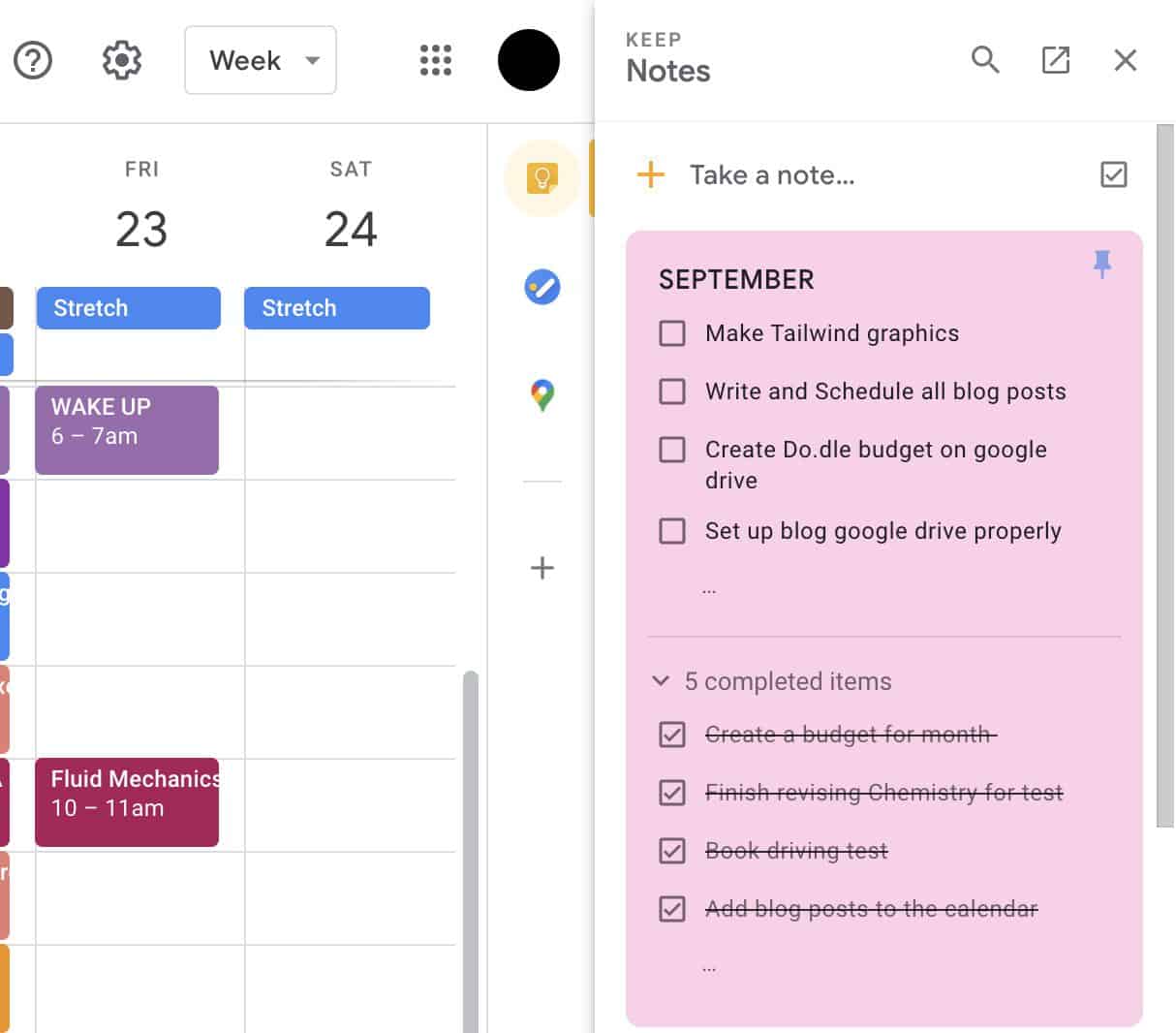Open Google Maps from the side panel
The image size is (1176, 1033).
[x=542, y=393]
